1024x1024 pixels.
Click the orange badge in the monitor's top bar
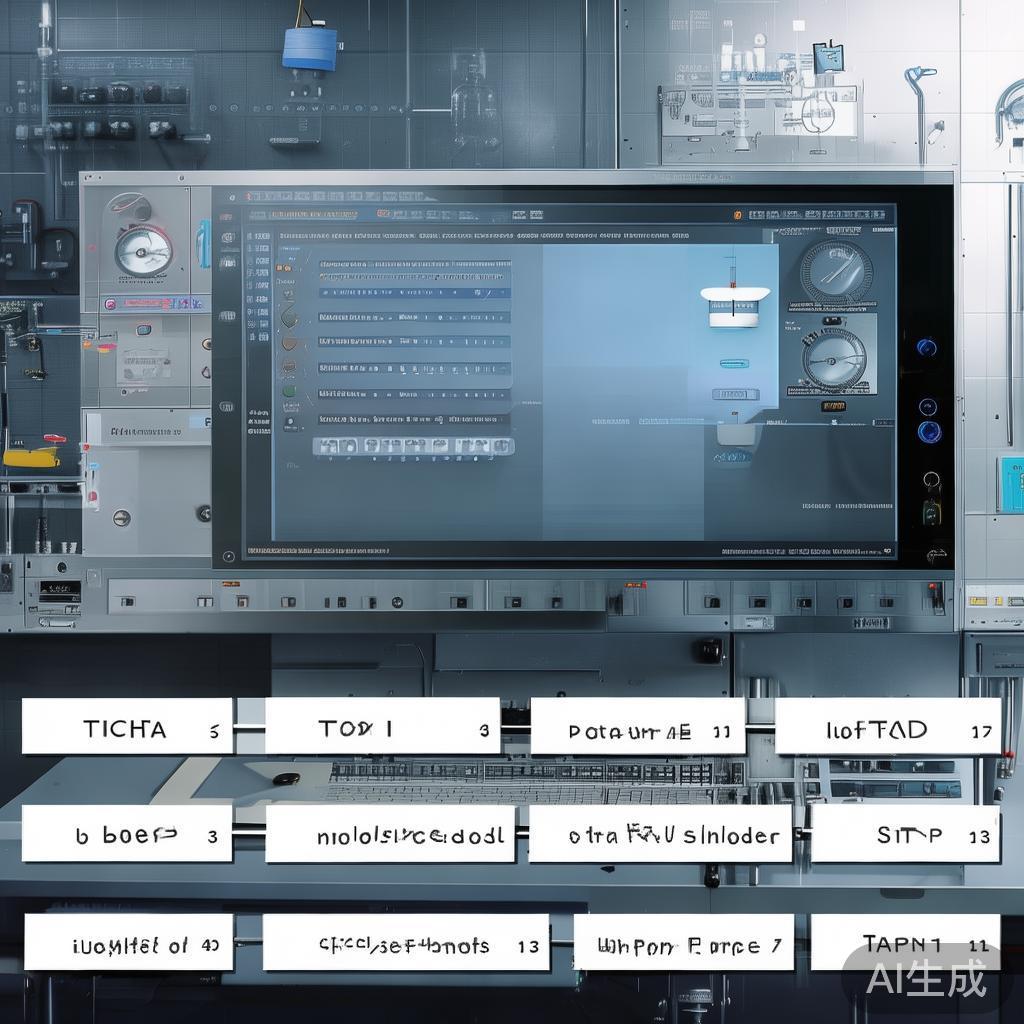pyautogui.click(x=737, y=214)
